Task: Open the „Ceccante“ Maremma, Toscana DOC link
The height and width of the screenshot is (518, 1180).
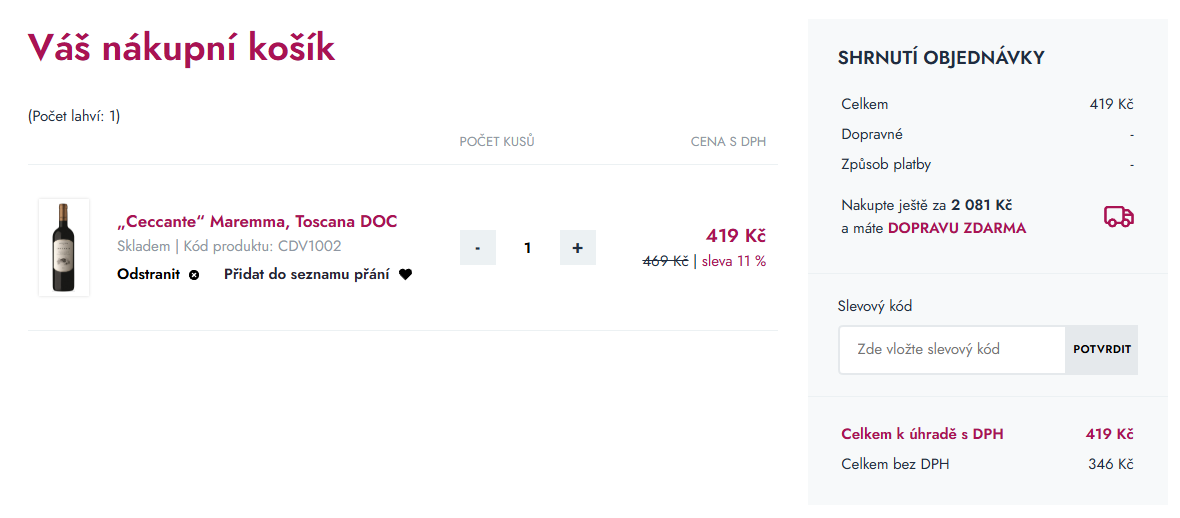Action: [257, 221]
